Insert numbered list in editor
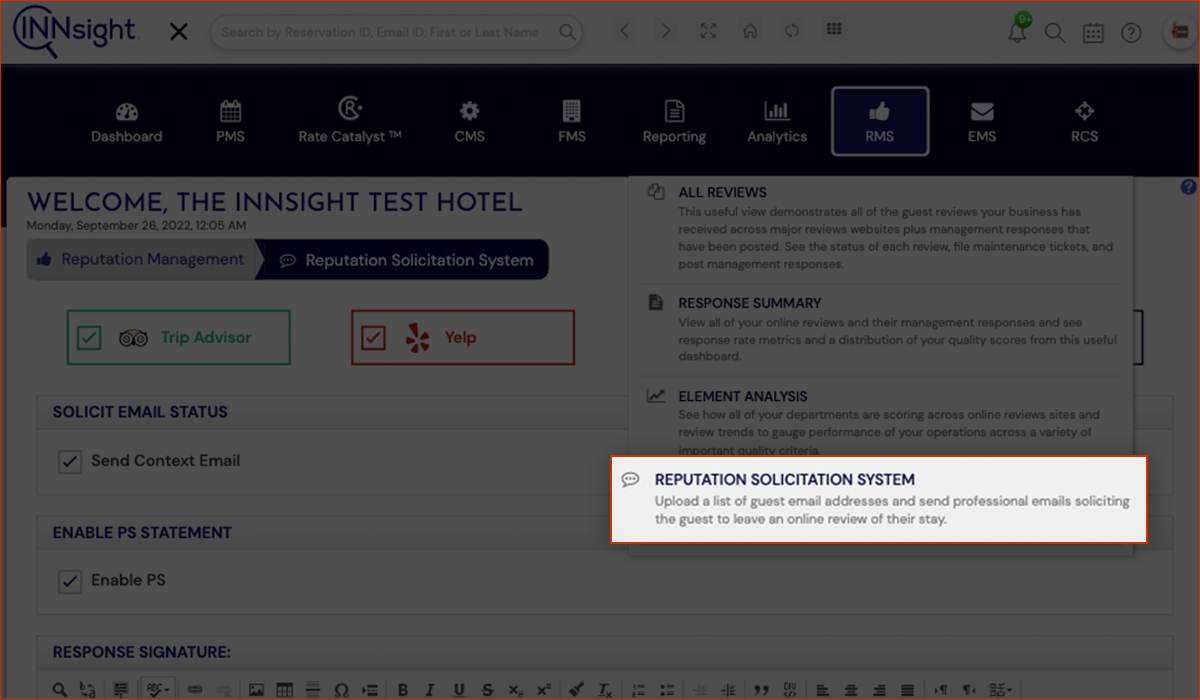 coord(640,689)
